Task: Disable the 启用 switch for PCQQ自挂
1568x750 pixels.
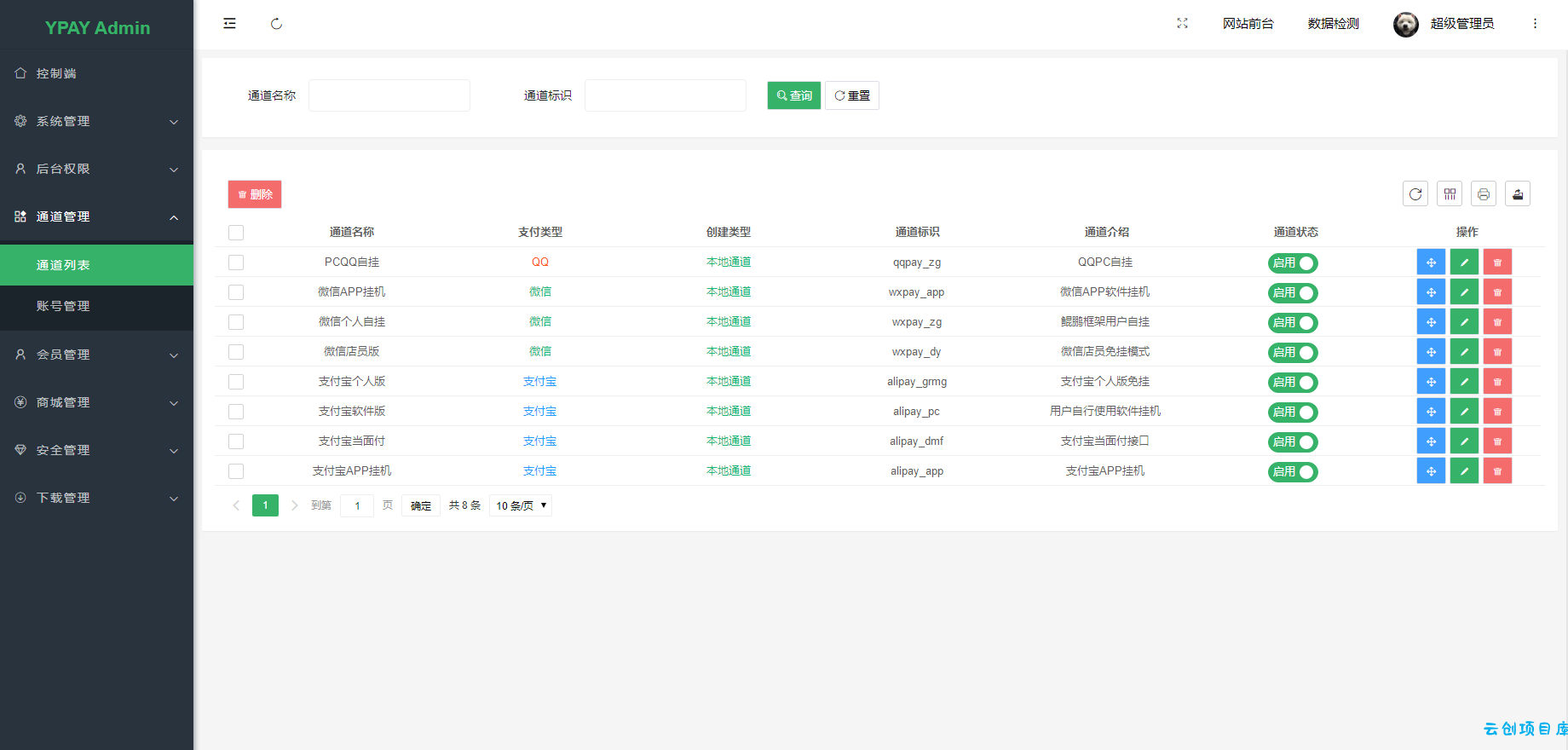Action: coord(1293,263)
